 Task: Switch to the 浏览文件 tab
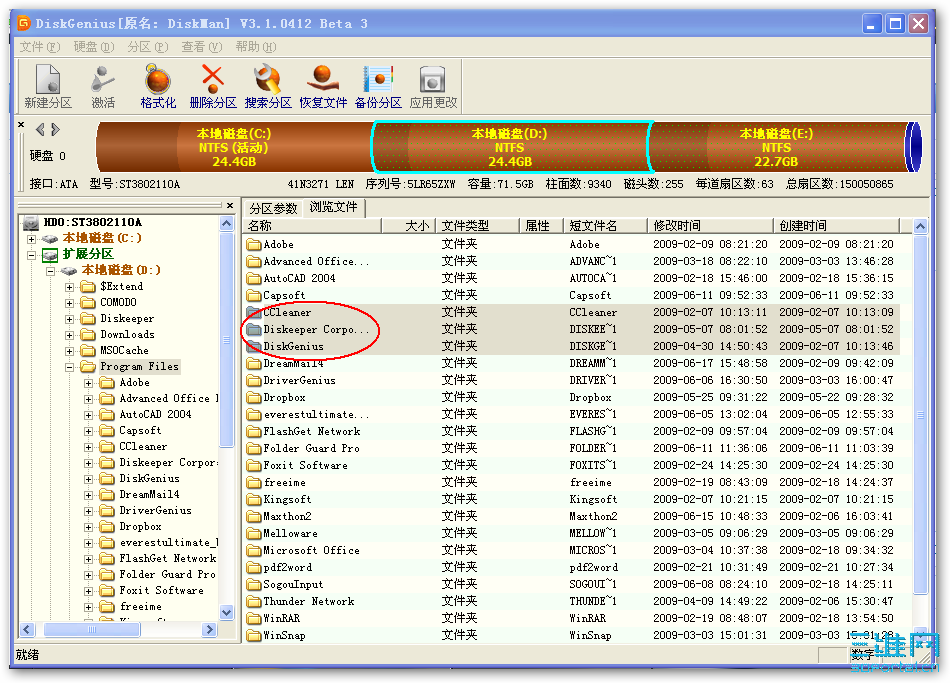[x=333, y=207]
